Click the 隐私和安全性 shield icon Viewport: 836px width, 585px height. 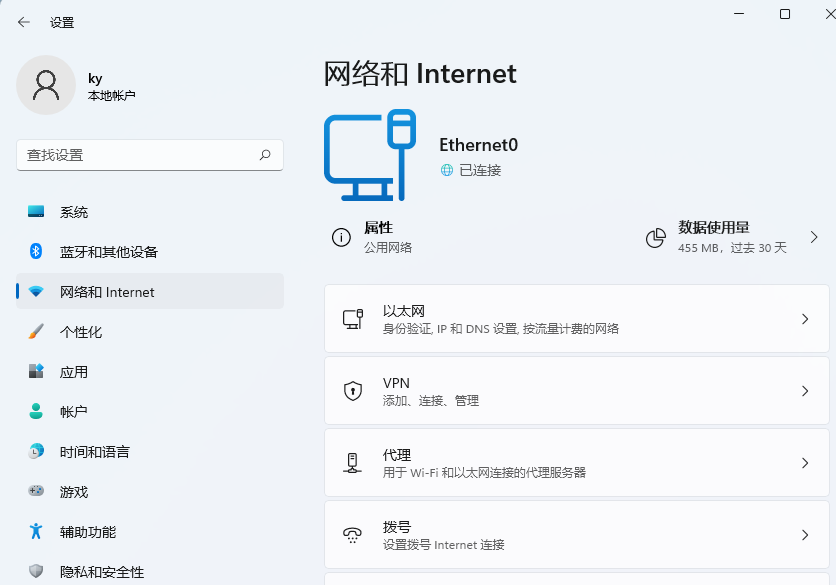[x=37, y=572]
